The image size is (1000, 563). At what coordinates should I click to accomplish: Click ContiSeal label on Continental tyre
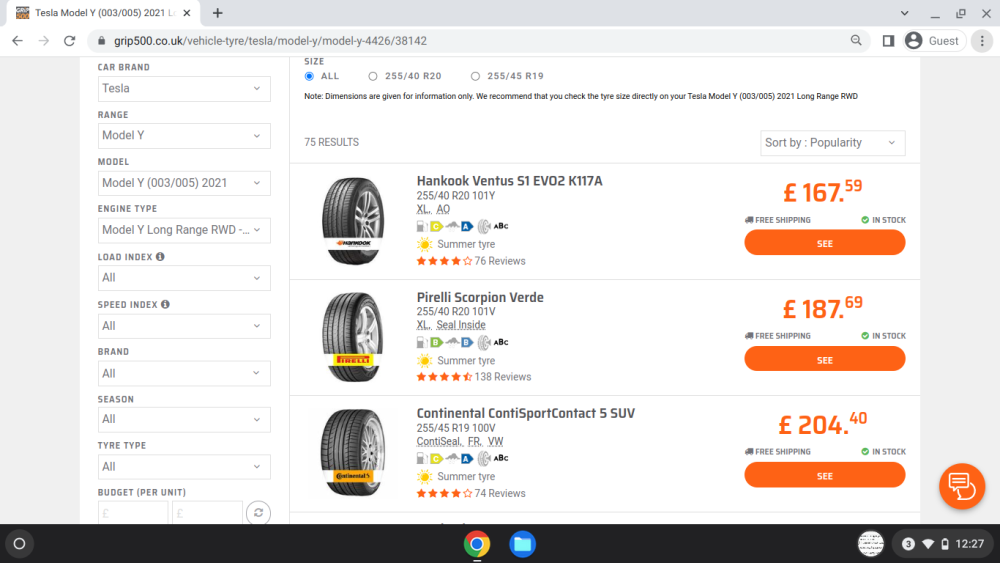pyautogui.click(x=439, y=441)
